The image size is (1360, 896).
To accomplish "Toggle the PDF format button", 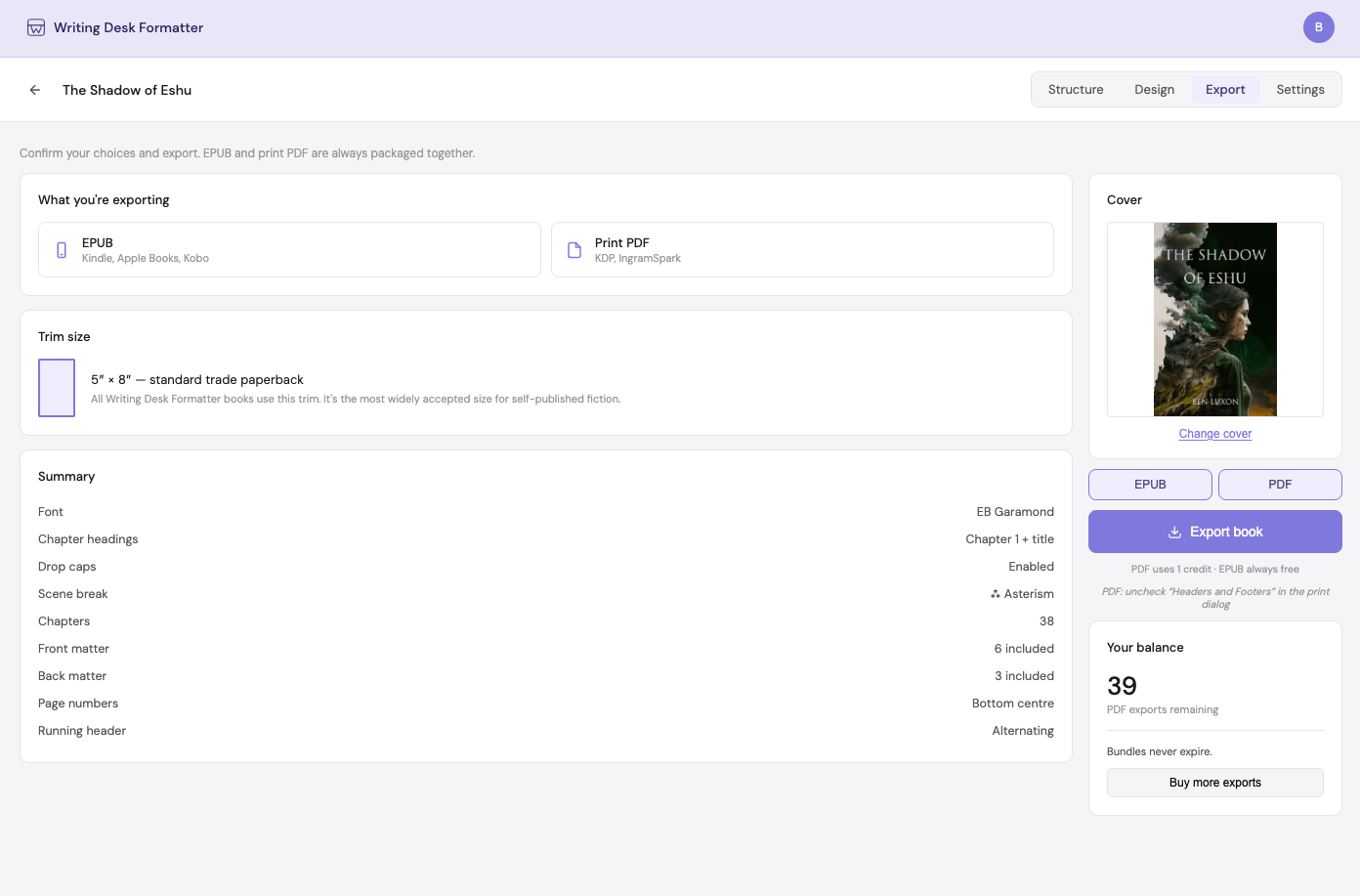I will tap(1280, 485).
